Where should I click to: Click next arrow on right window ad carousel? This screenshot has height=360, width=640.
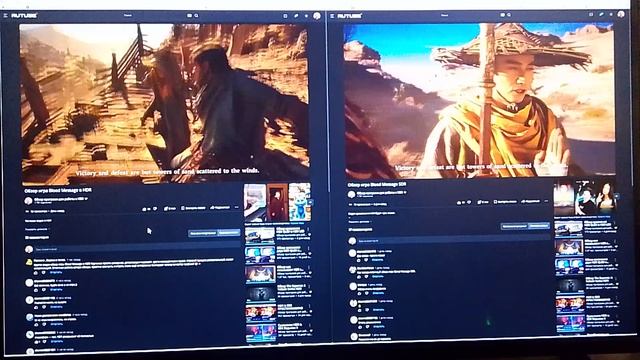(617, 197)
